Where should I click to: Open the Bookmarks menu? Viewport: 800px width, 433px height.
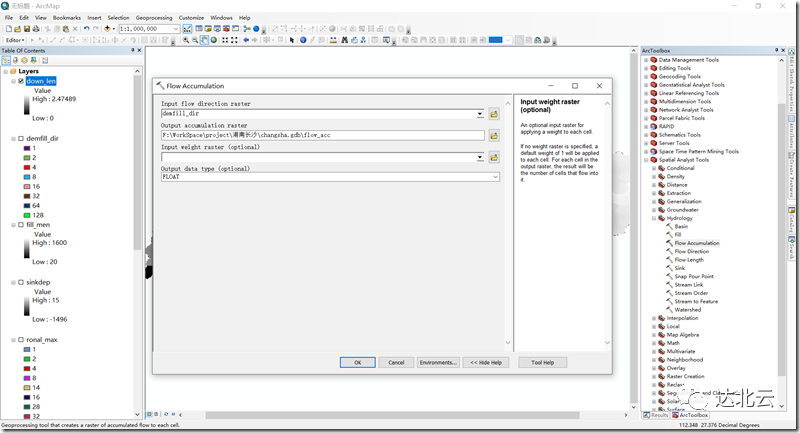pyautogui.click(x=67, y=17)
